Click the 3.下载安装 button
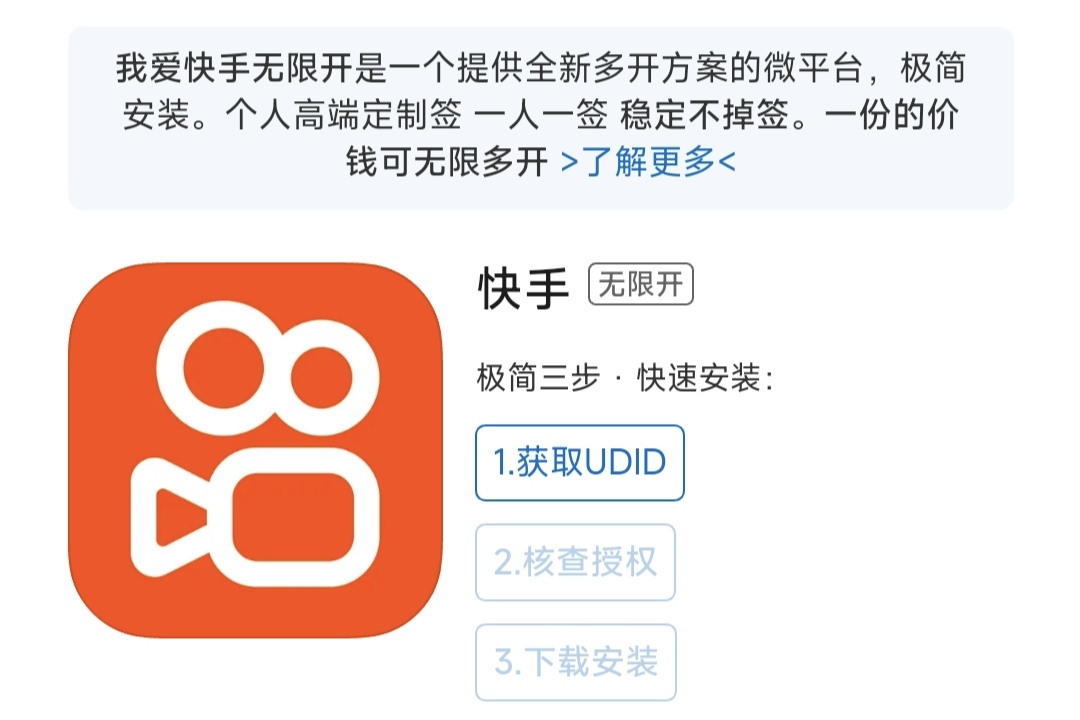The image size is (1080, 720). coord(576,662)
